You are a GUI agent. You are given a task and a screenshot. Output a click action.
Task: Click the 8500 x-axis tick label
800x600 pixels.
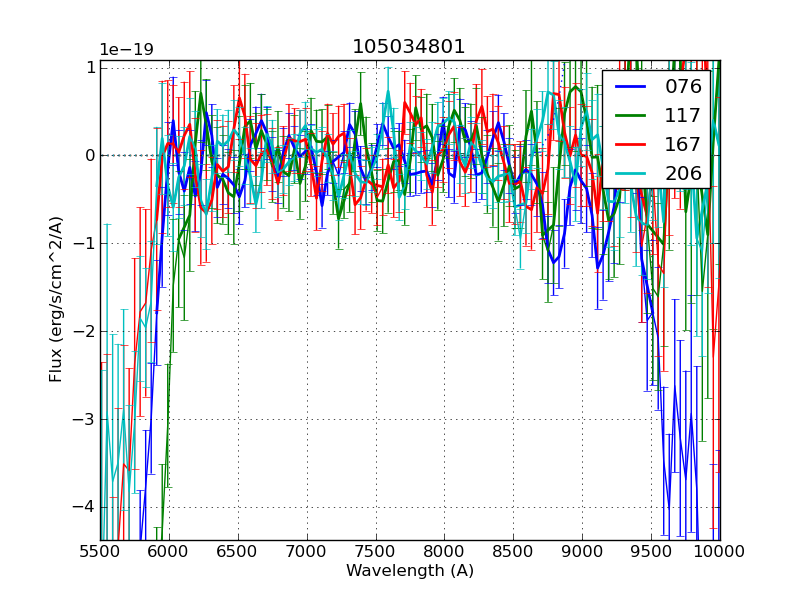coord(514,550)
